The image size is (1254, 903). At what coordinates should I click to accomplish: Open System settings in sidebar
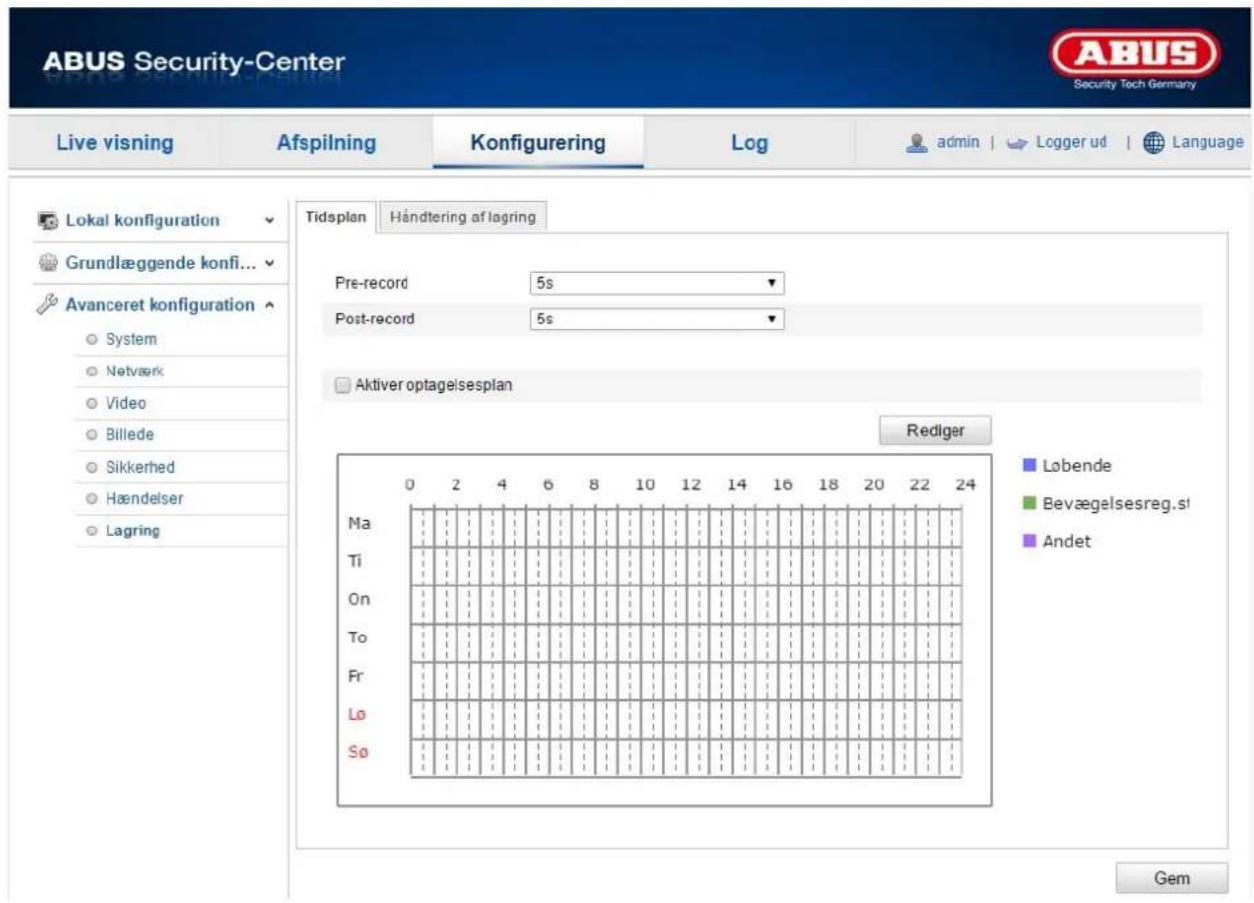[x=131, y=340]
